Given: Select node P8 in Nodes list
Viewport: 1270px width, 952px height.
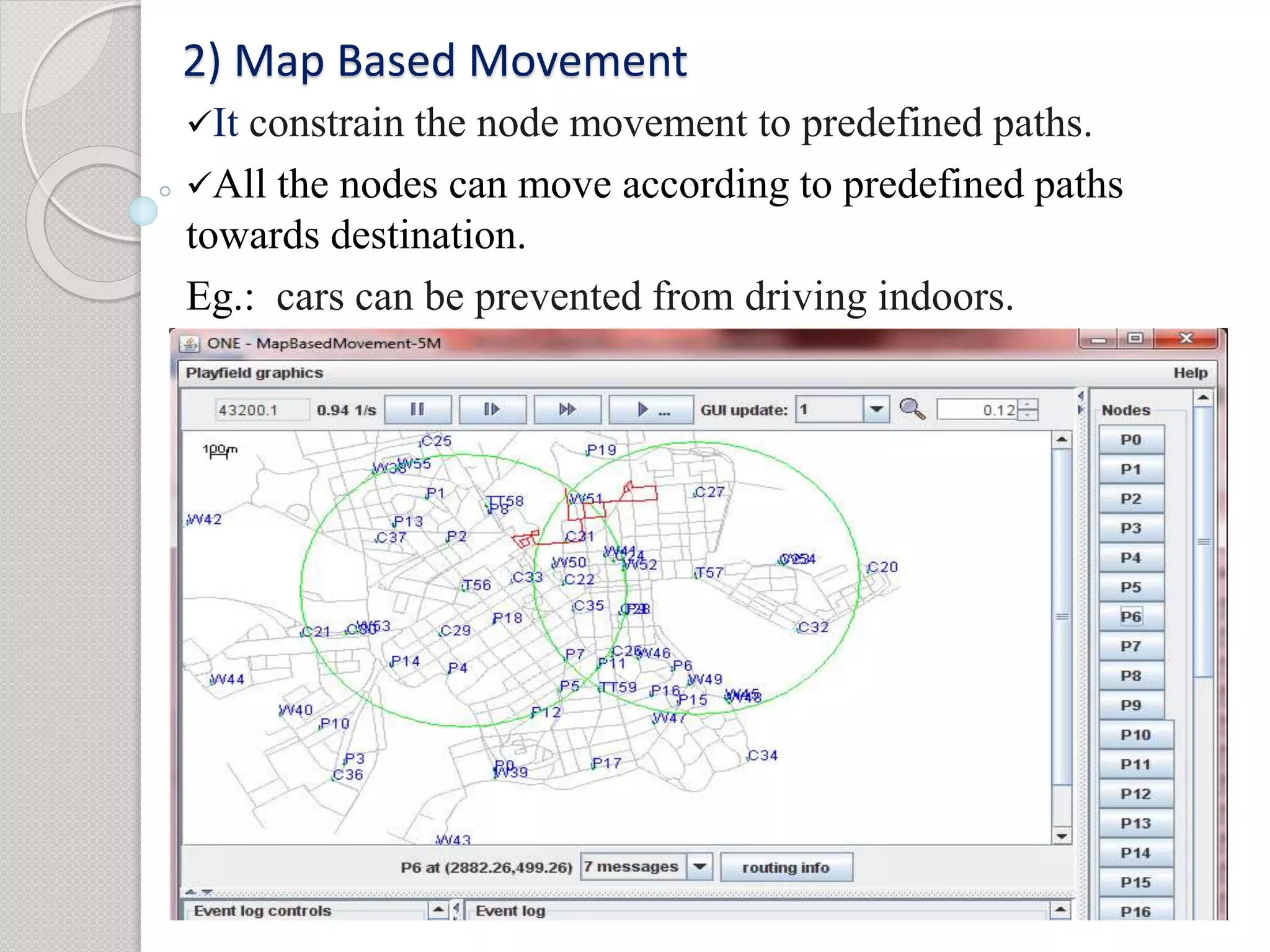Looking at the screenshot, I should [x=1131, y=676].
